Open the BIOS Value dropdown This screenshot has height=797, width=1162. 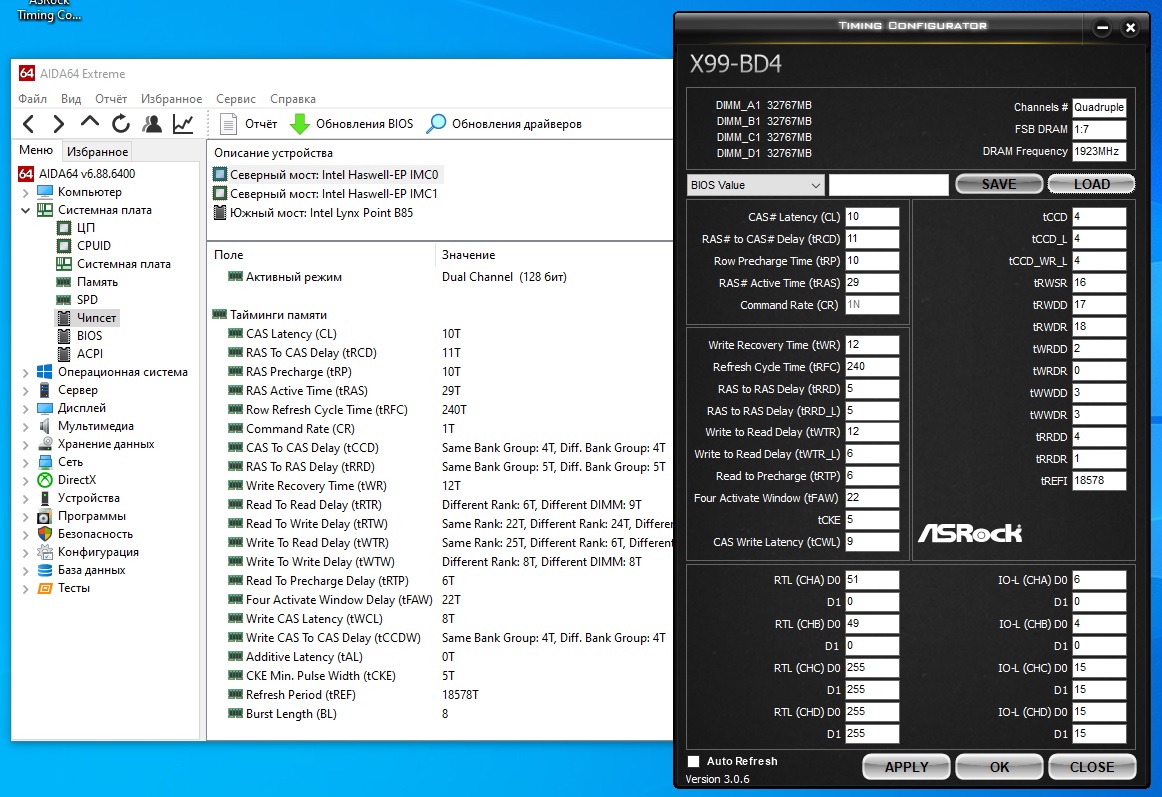[755, 185]
